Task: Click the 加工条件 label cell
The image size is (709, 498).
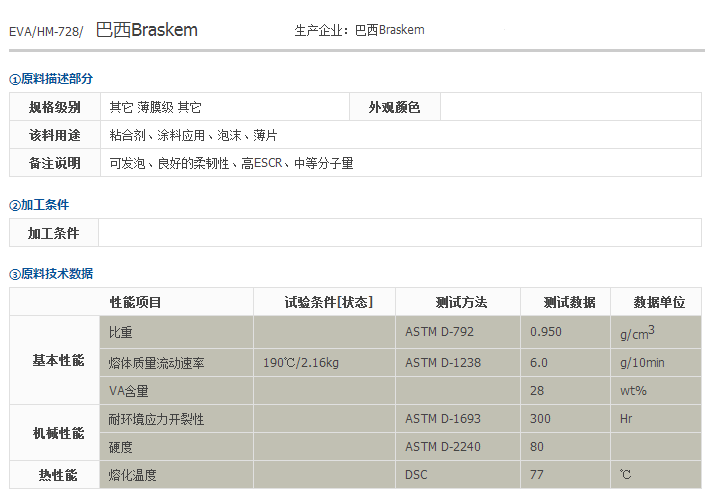Action: [54, 233]
